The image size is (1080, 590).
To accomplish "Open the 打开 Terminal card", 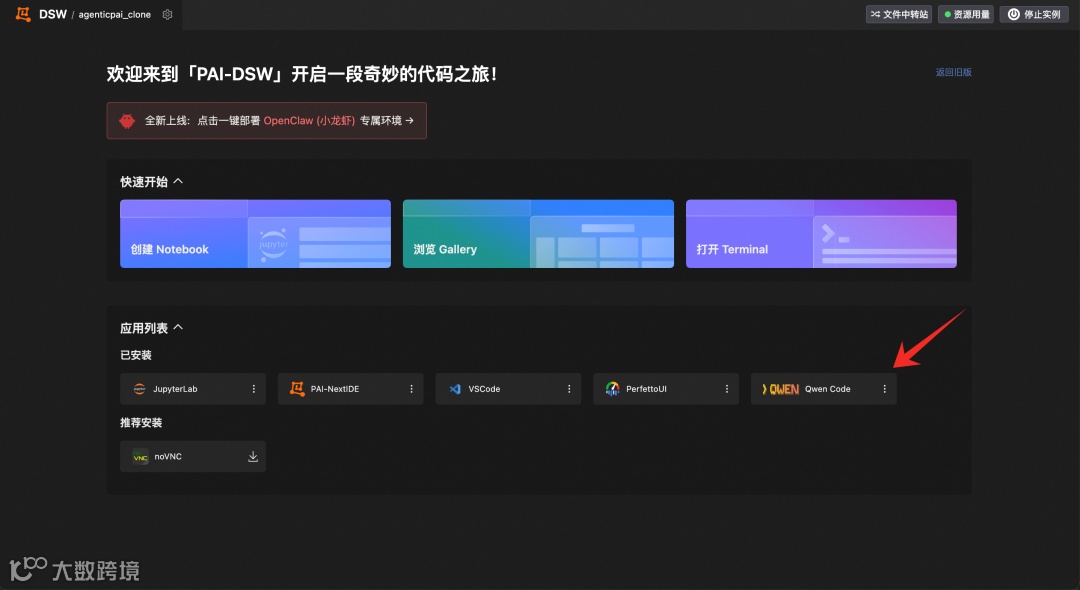I will [x=821, y=234].
